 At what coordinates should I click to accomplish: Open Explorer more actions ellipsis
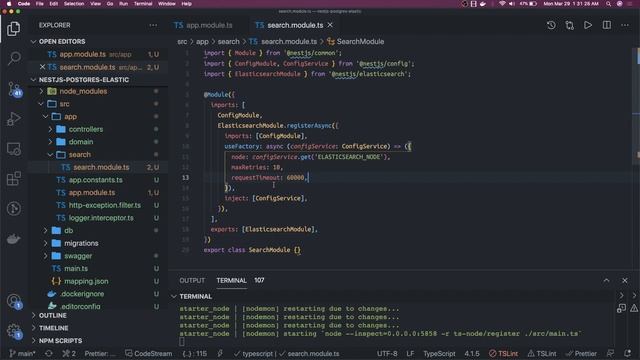click(x=153, y=25)
